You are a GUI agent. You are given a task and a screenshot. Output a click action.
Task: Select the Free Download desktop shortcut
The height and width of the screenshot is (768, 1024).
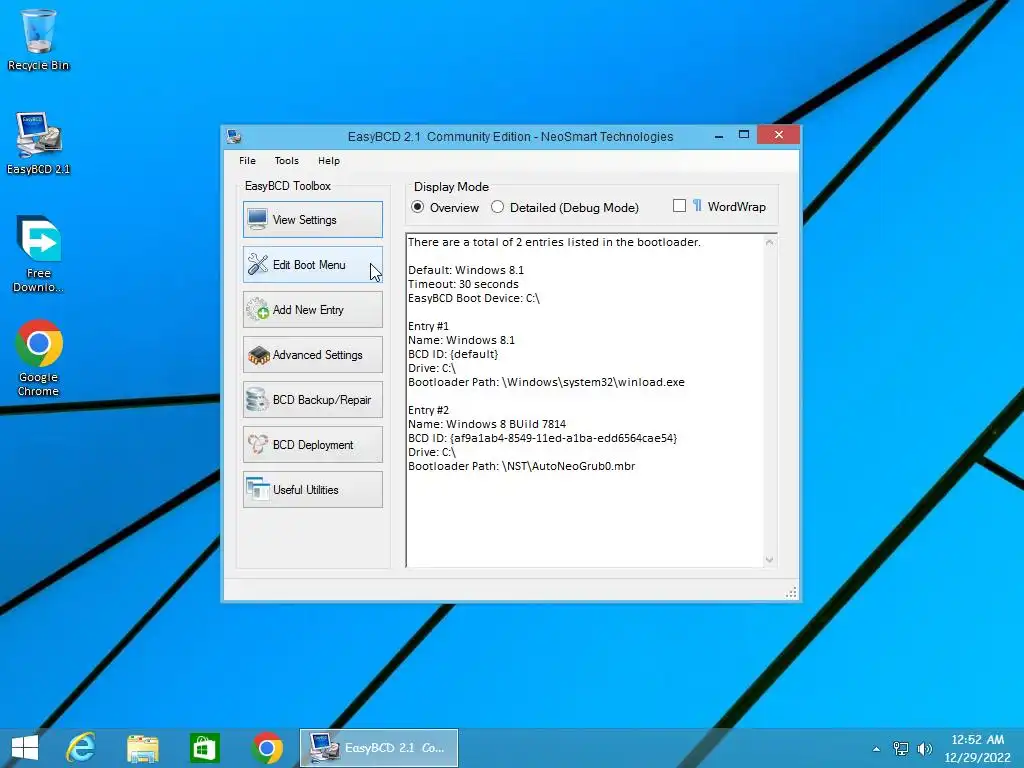(38, 253)
